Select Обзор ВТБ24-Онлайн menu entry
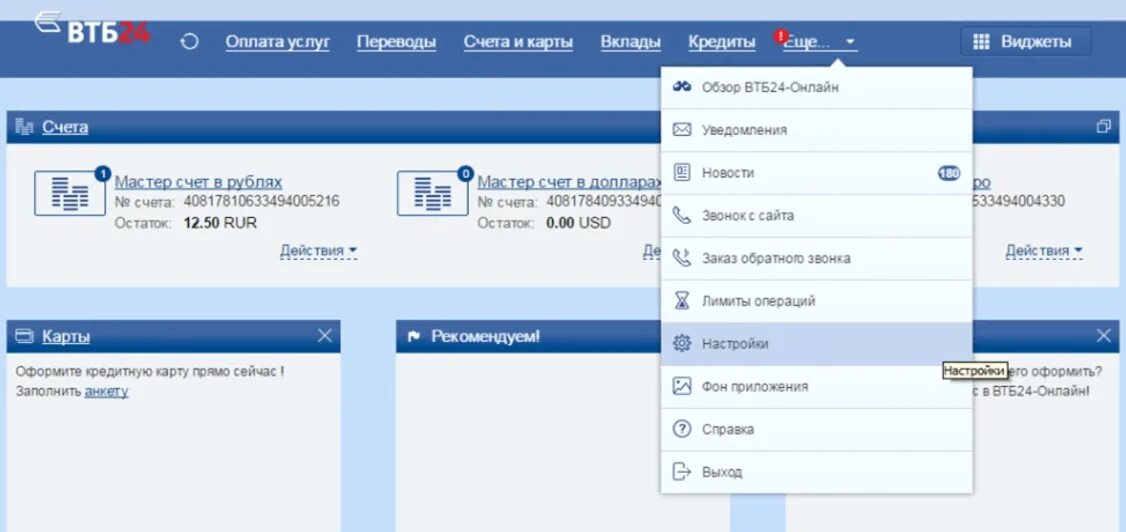The width and height of the screenshot is (1126, 532). click(816, 88)
